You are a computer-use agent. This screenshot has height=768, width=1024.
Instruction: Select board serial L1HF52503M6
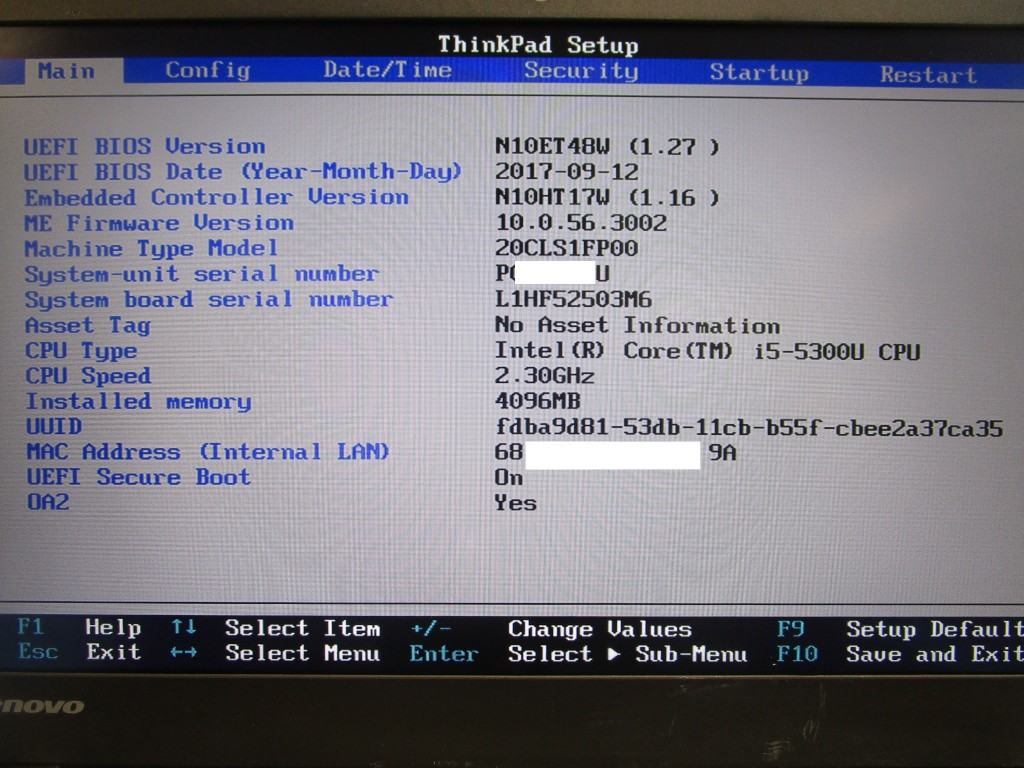[x=573, y=299]
